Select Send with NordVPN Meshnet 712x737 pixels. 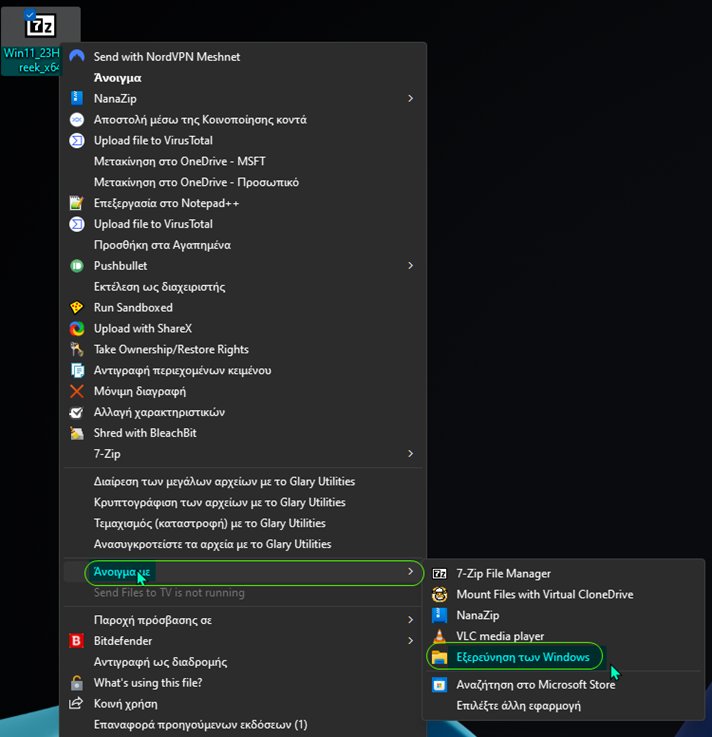167,56
